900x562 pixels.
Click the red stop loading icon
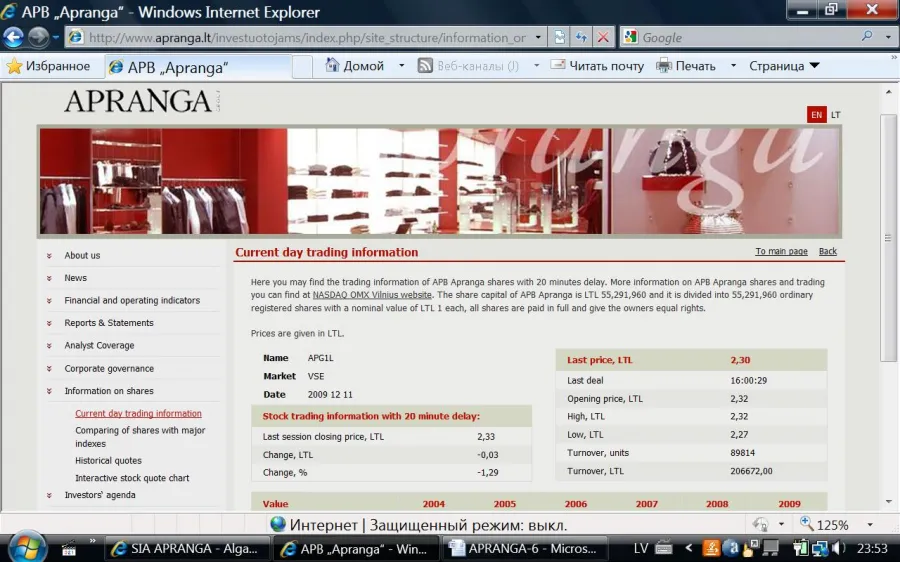pyautogui.click(x=603, y=37)
